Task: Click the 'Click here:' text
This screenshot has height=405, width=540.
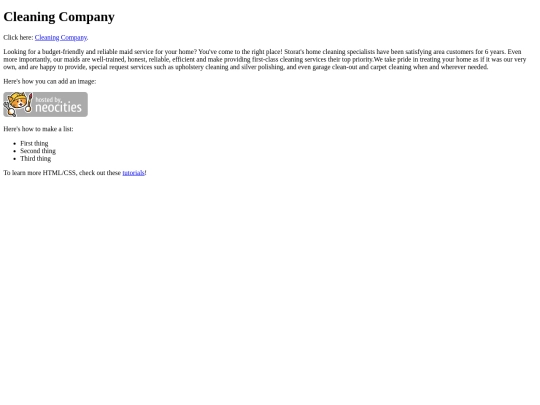Action: (18, 38)
